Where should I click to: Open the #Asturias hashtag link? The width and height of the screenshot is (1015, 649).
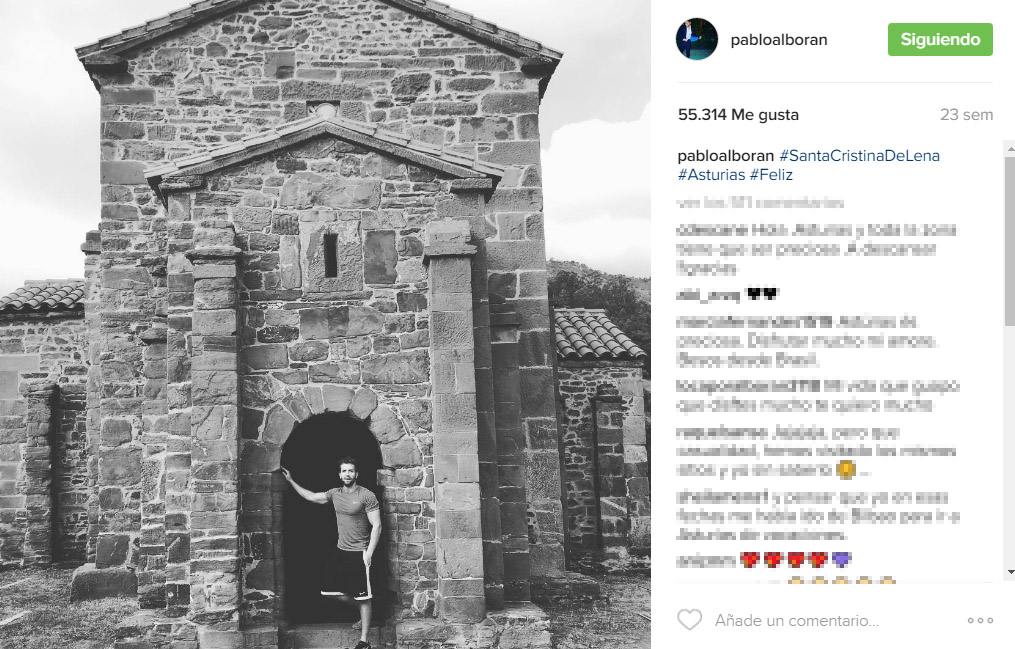(711, 175)
